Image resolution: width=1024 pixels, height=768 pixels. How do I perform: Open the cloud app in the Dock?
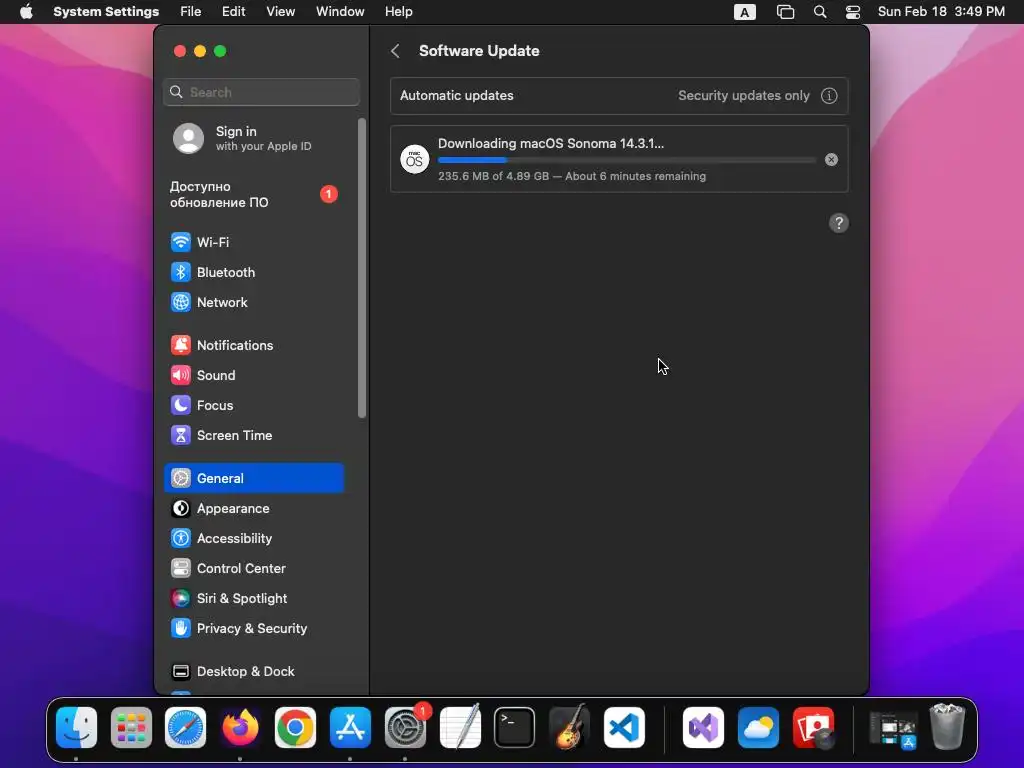click(758, 728)
